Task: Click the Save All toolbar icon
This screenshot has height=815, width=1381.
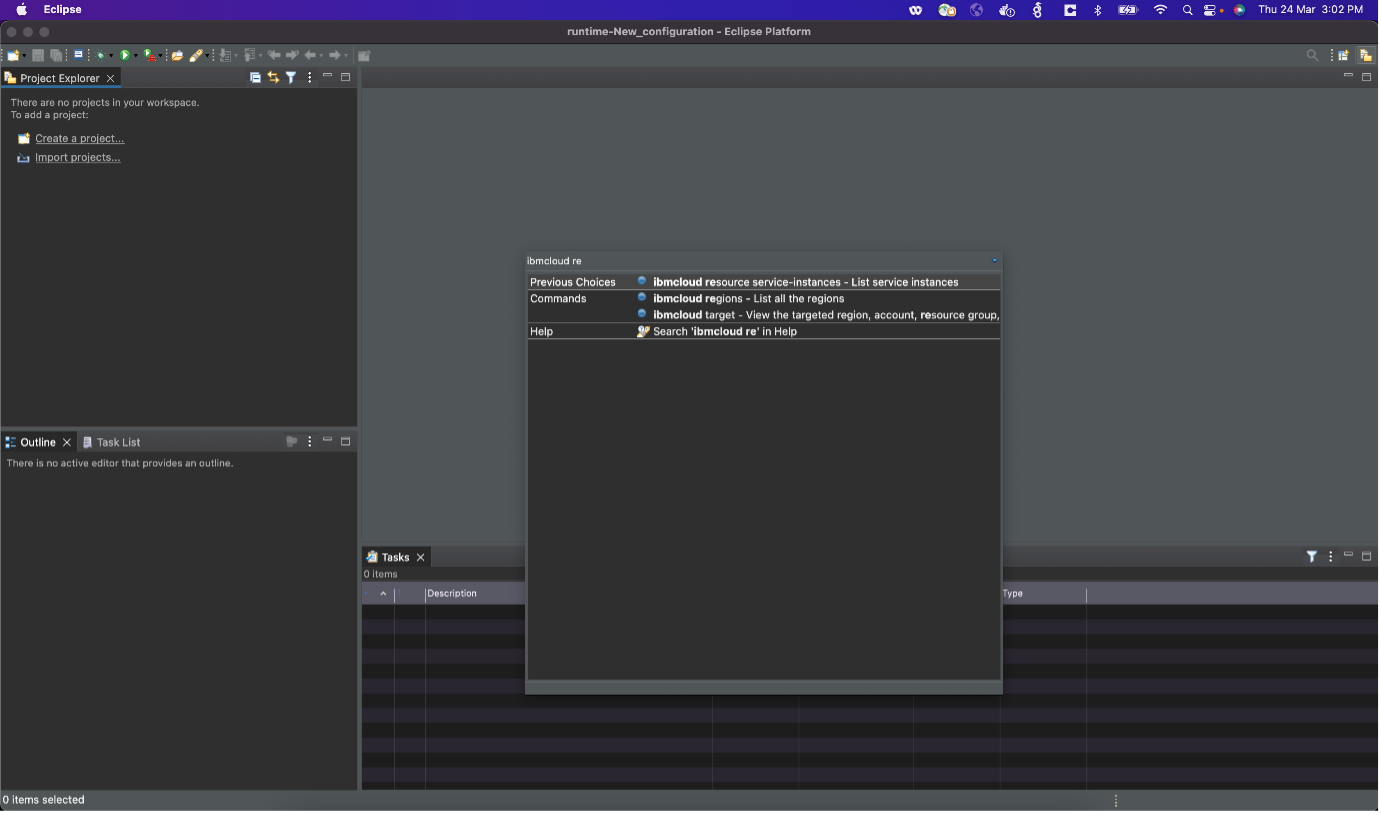Action: click(x=56, y=55)
